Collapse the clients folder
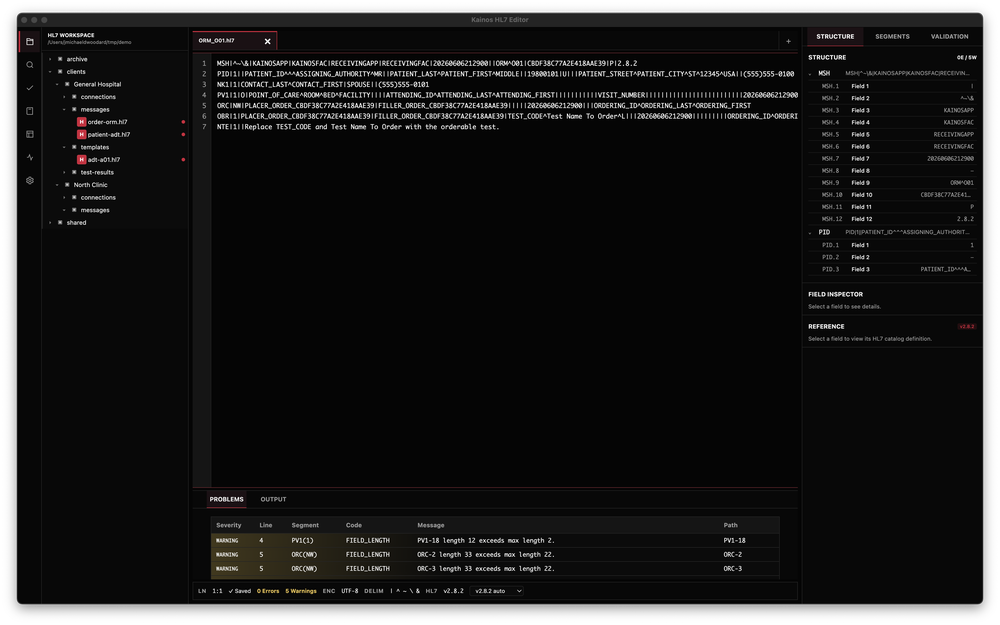 pyautogui.click(x=50, y=71)
